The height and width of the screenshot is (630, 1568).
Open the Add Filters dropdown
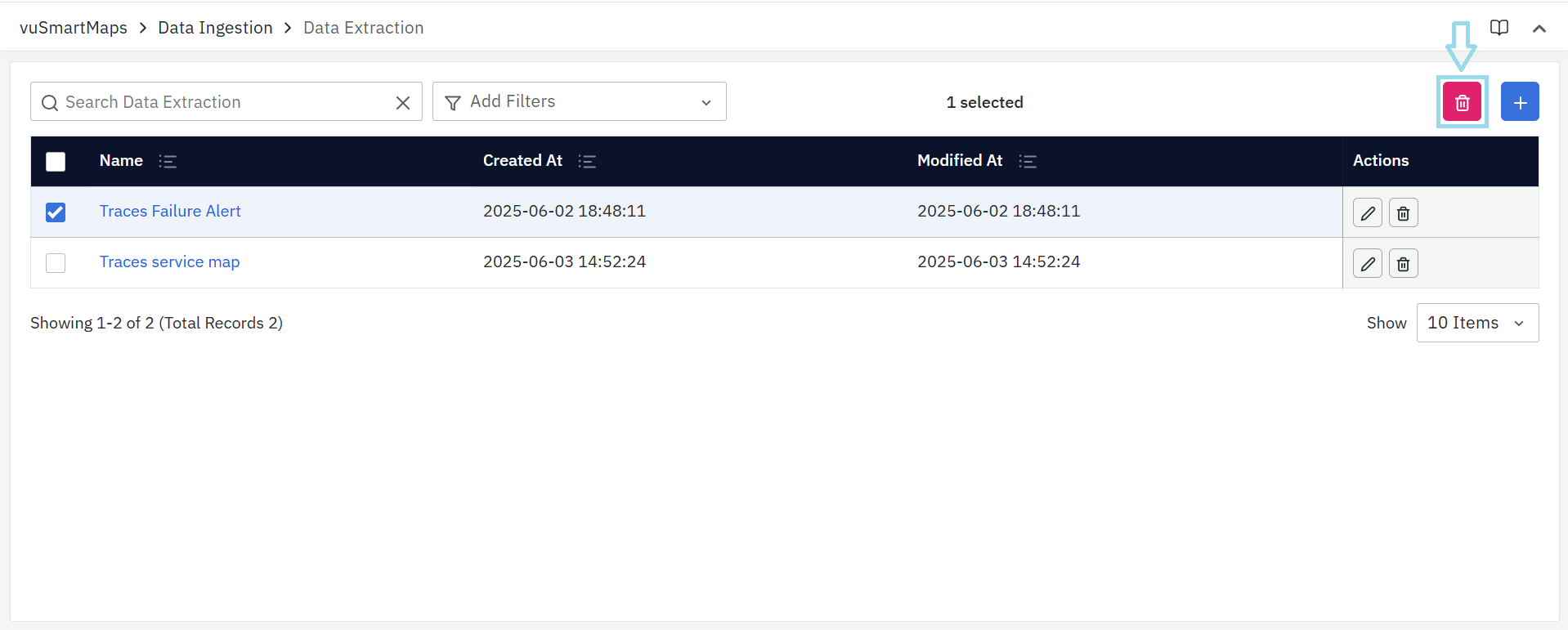[x=579, y=102]
